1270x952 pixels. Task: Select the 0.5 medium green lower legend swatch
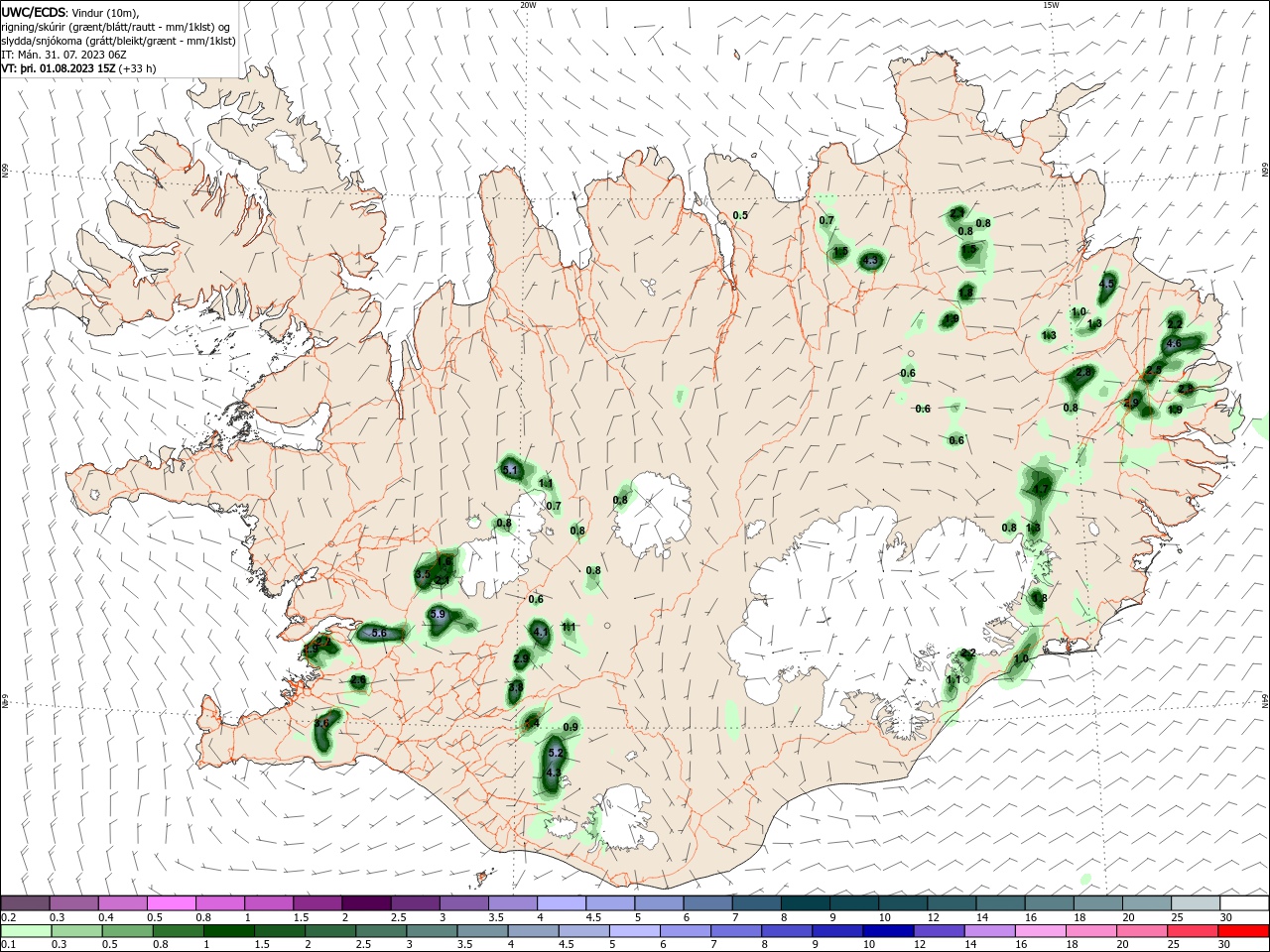click(x=128, y=931)
